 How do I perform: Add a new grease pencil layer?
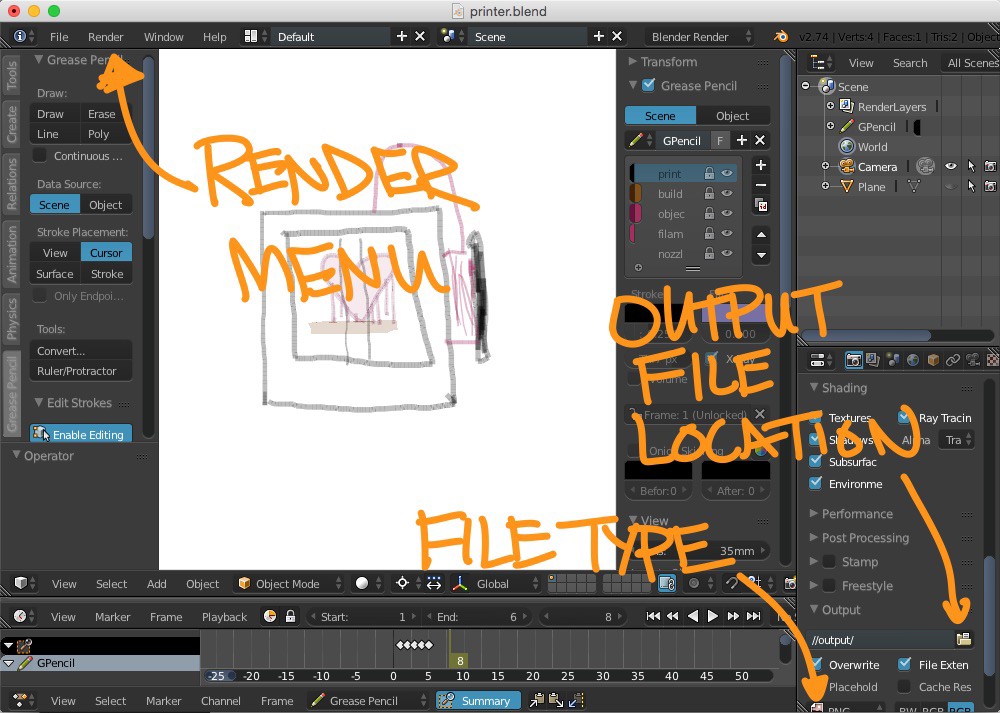pyautogui.click(x=761, y=165)
